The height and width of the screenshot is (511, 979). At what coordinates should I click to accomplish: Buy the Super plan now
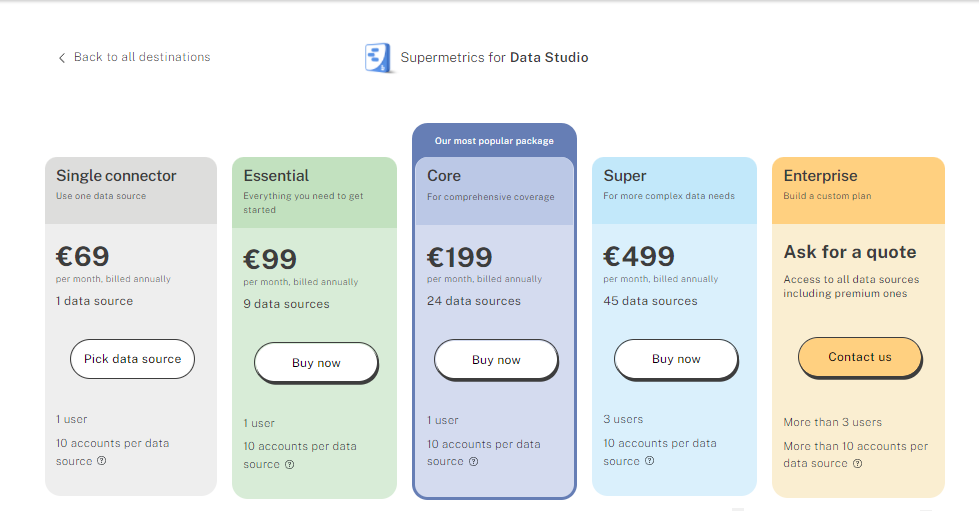(x=676, y=359)
